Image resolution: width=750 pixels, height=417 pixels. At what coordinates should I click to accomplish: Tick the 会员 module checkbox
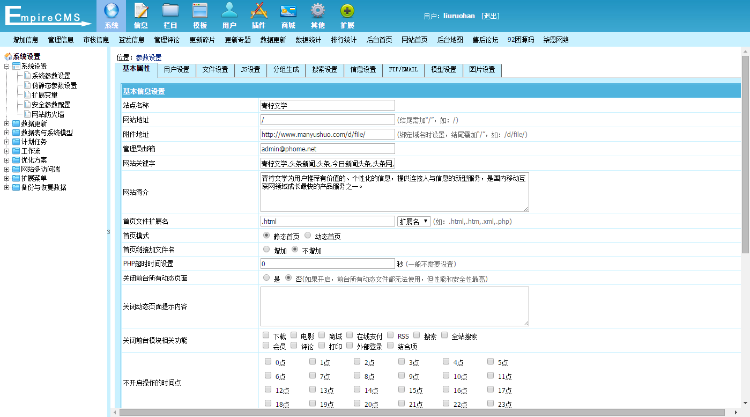(x=266, y=345)
